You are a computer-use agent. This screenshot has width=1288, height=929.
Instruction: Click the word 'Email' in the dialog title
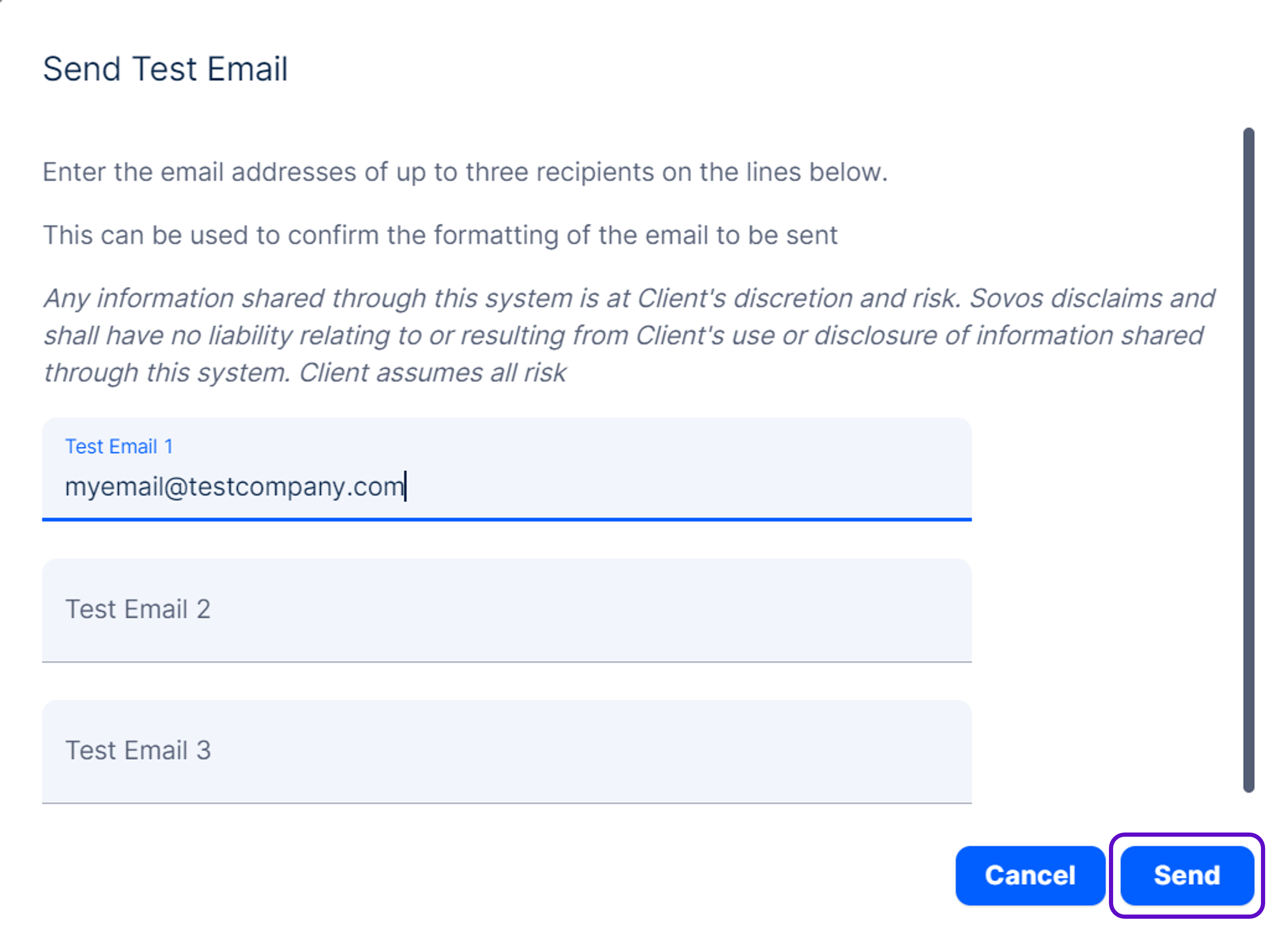[x=247, y=69]
